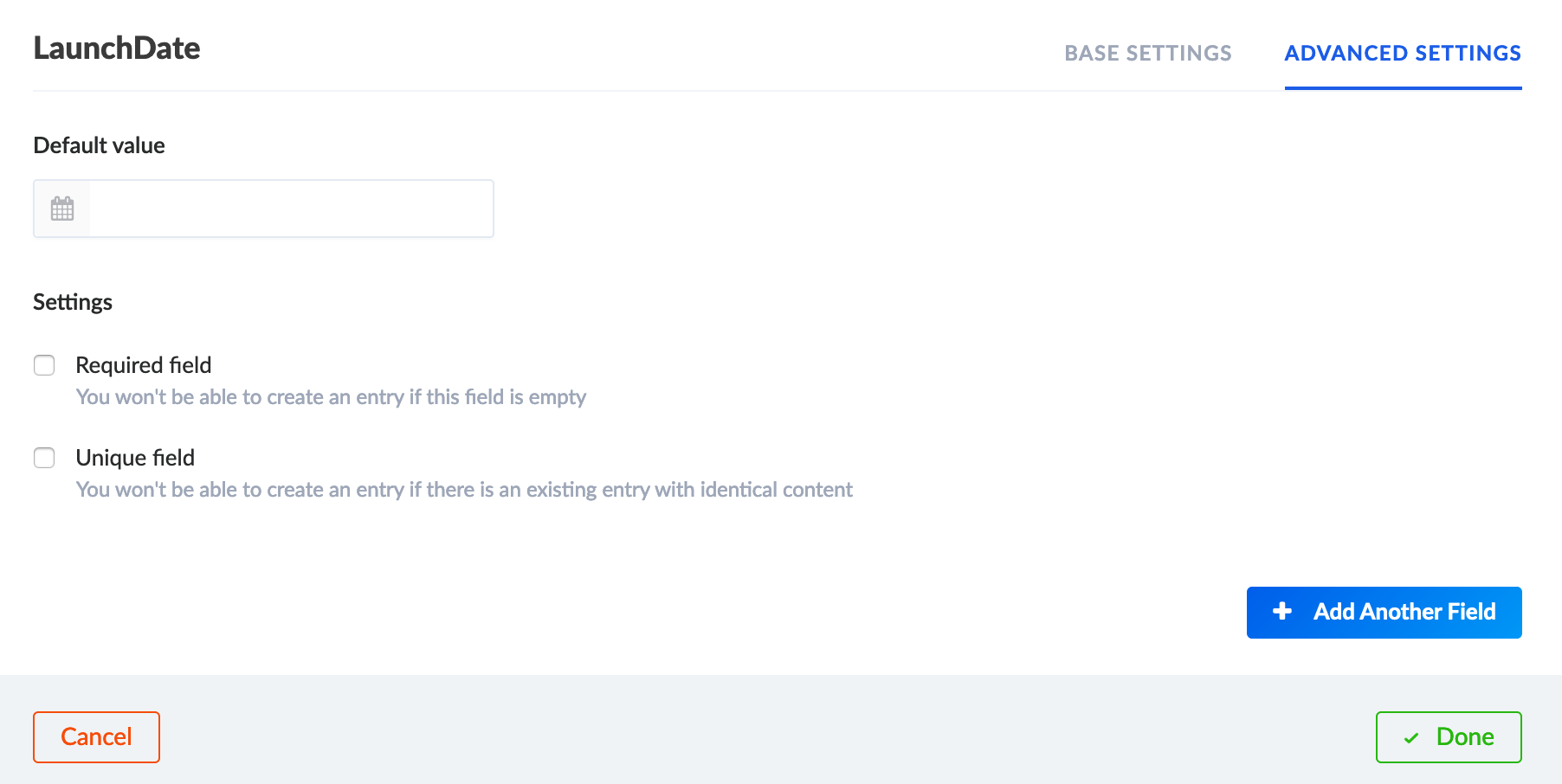1562x784 pixels.
Task: Click Add Another Field
Action: (1384, 612)
